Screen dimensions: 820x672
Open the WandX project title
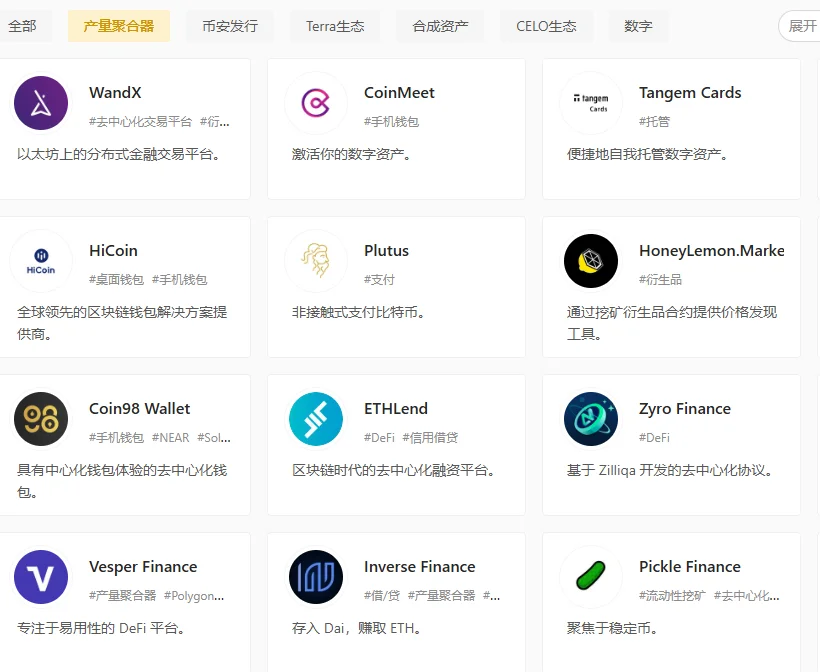point(115,93)
